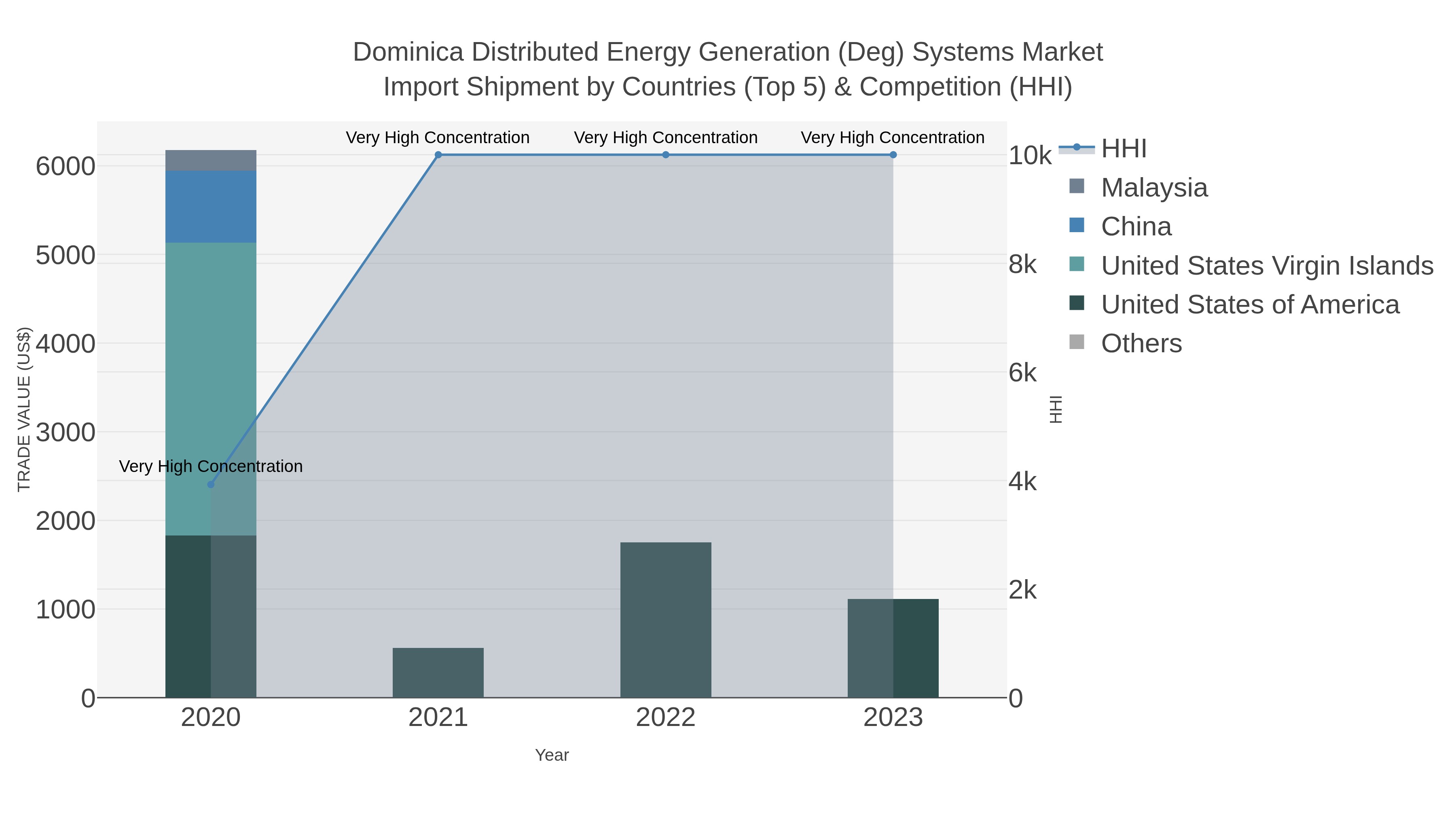Viewport: 1456px width, 819px height.
Task: Toggle United States Virgin Islands legend entry
Action: click(x=1251, y=266)
